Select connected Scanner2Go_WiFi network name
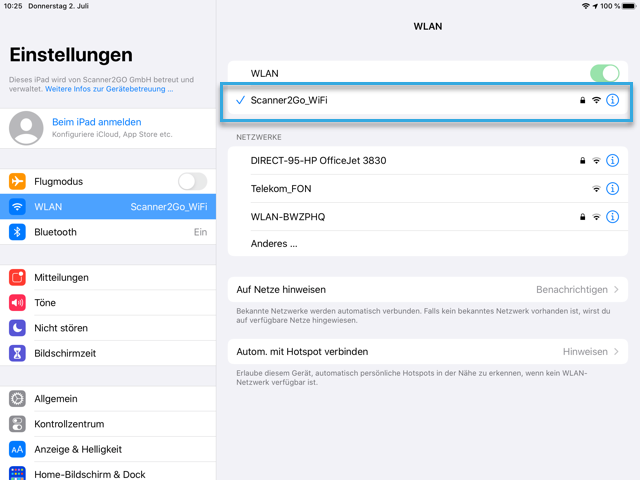 click(x=289, y=100)
